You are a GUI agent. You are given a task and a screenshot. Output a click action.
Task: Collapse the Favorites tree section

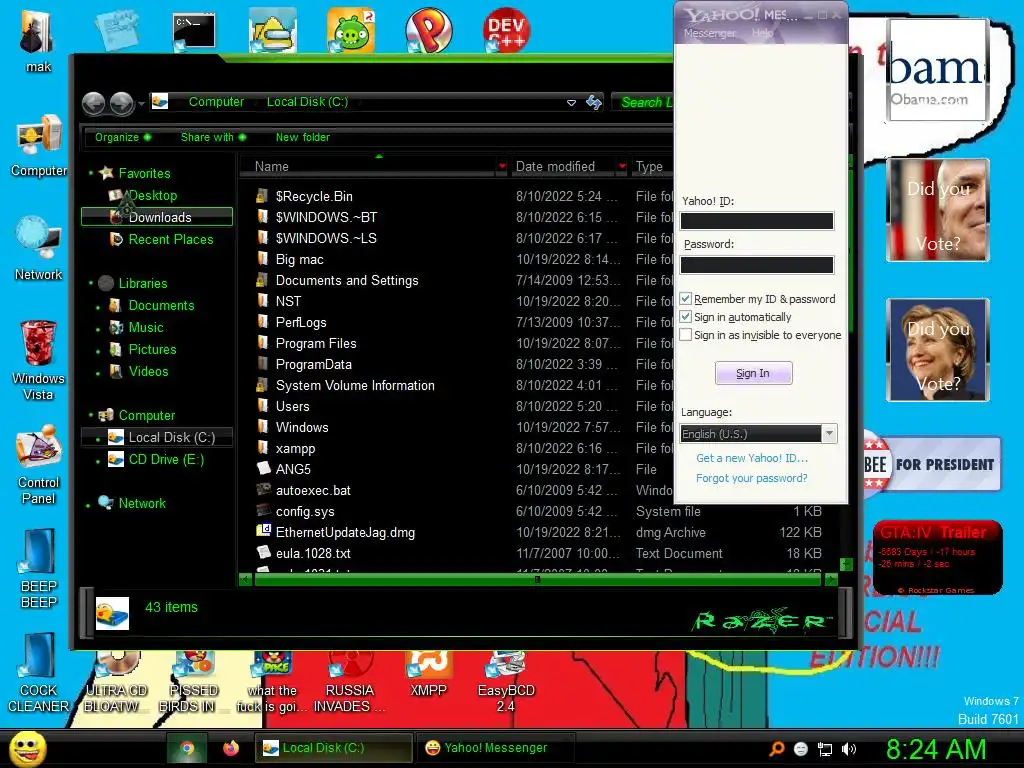point(91,173)
